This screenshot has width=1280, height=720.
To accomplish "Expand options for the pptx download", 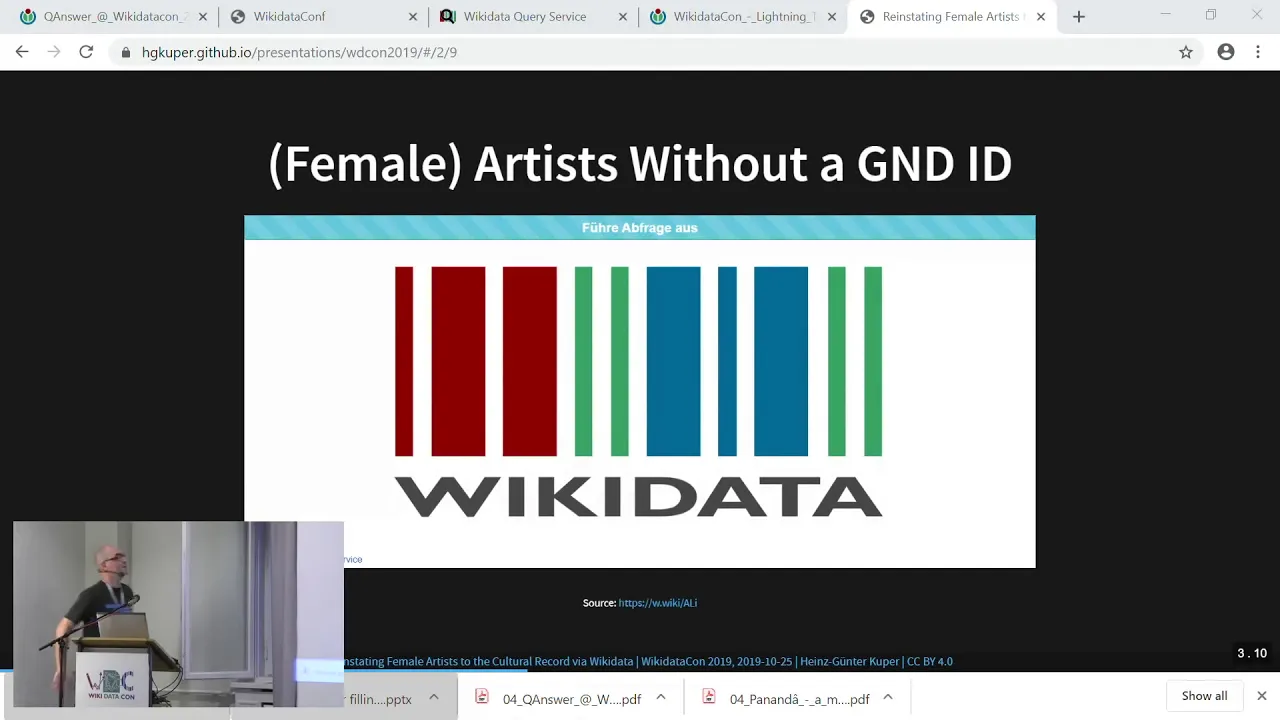I will pyautogui.click(x=434, y=698).
